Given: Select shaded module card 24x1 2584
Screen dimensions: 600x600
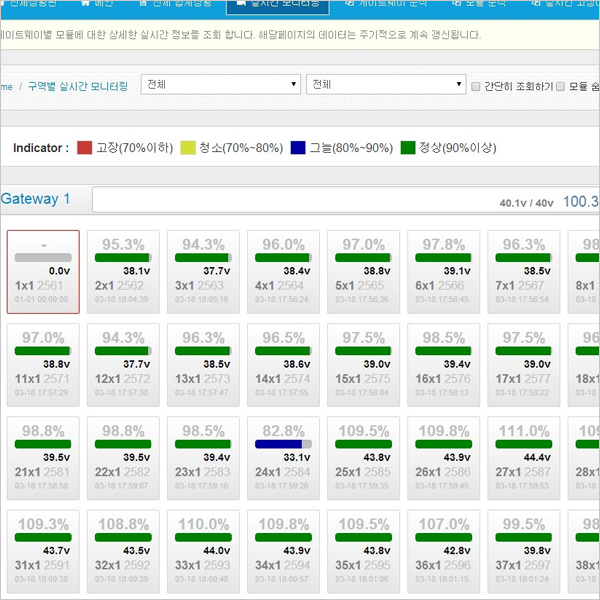Looking at the screenshot, I should [283, 458].
